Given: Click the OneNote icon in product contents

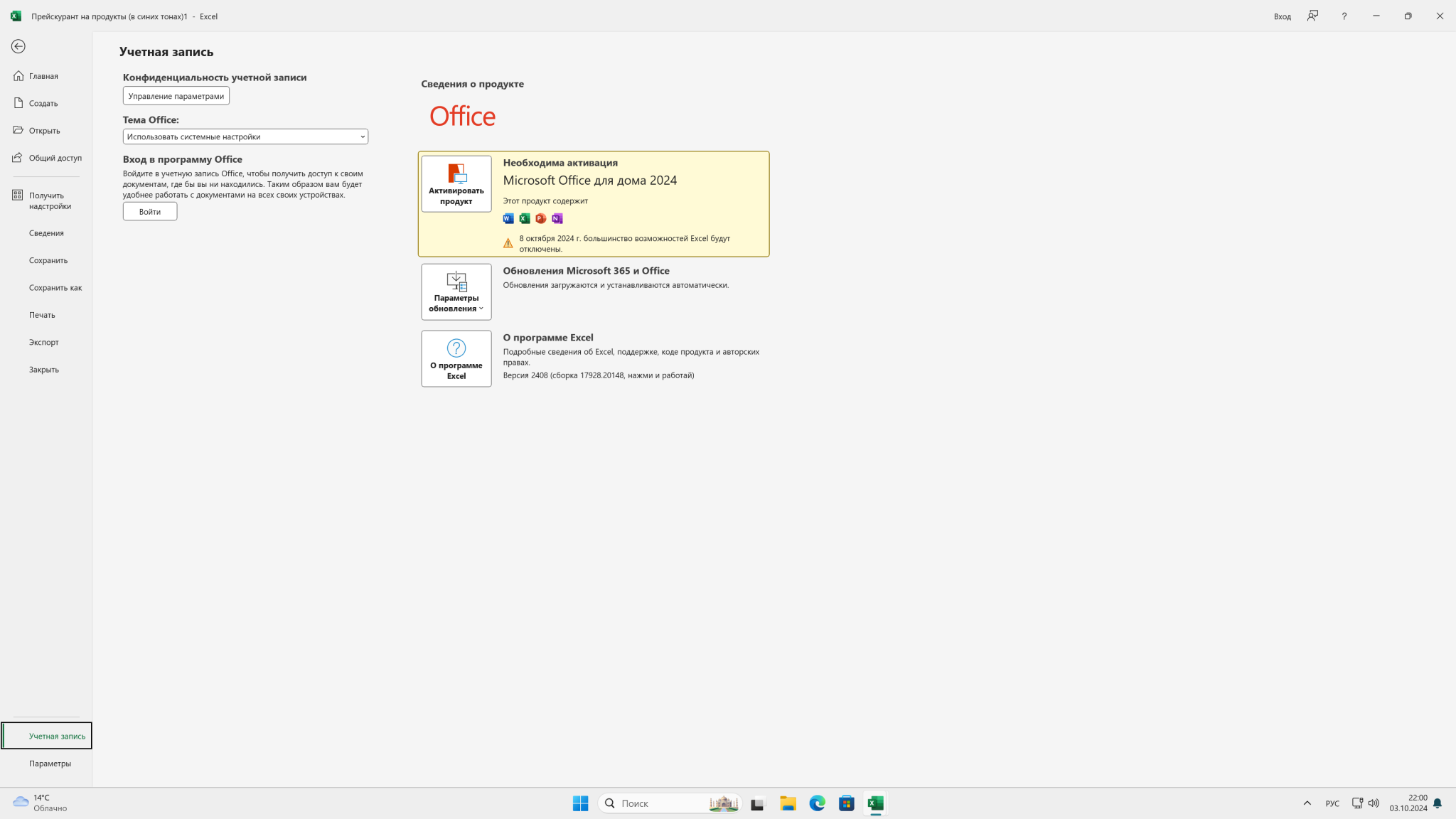Looking at the screenshot, I should 557,218.
